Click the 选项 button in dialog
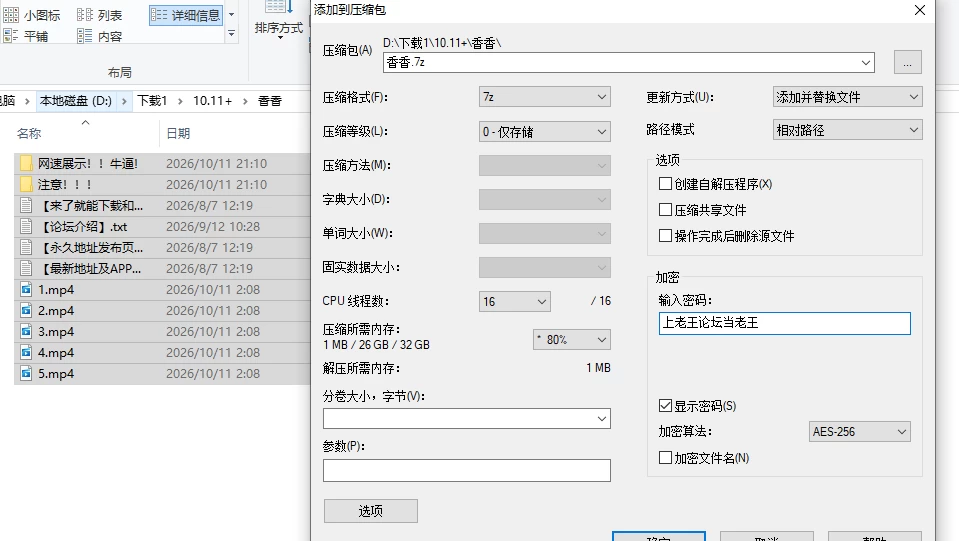Screen dimensions: 959x541 tap(371, 511)
